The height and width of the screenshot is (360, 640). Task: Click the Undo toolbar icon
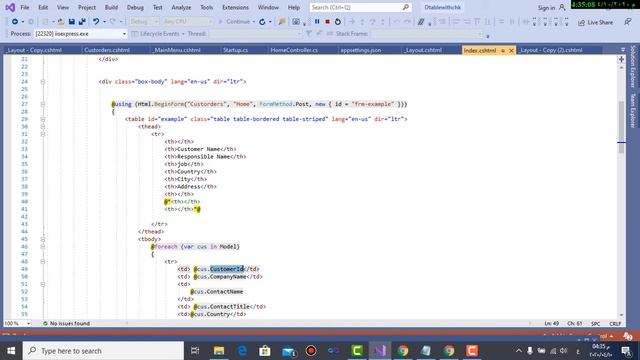pyautogui.click(x=96, y=22)
